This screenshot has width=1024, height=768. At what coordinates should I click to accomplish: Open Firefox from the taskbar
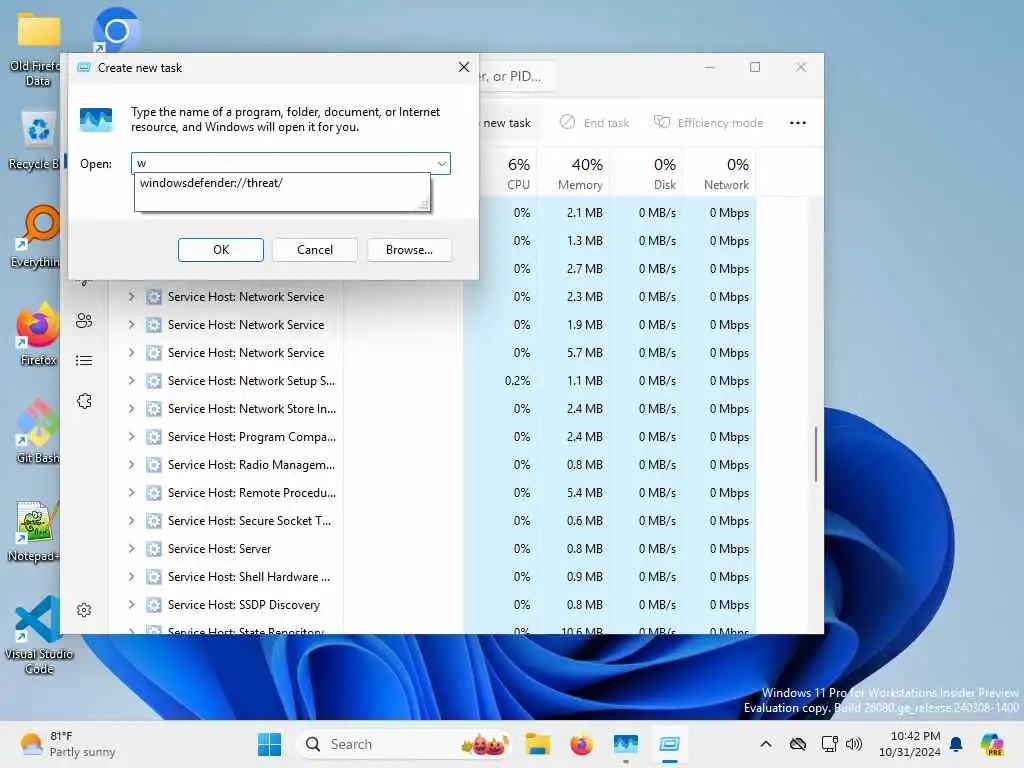point(581,744)
